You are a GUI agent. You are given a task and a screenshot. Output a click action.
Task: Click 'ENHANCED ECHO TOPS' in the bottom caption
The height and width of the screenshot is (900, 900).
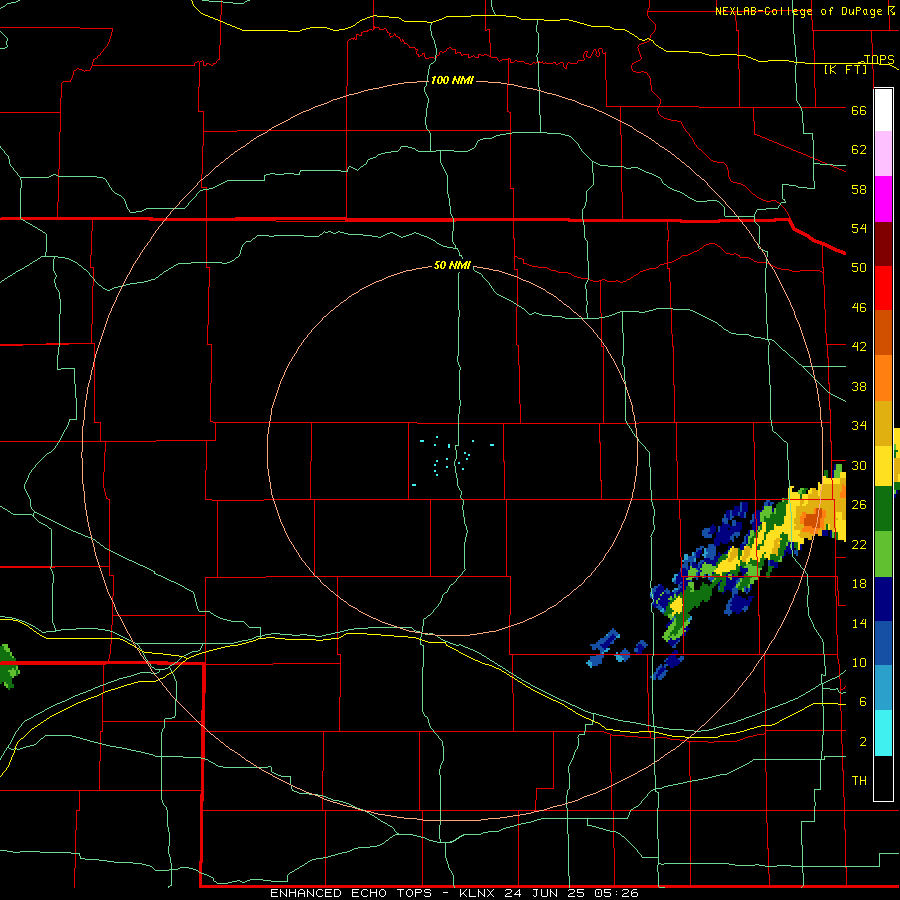pos(351,893)
